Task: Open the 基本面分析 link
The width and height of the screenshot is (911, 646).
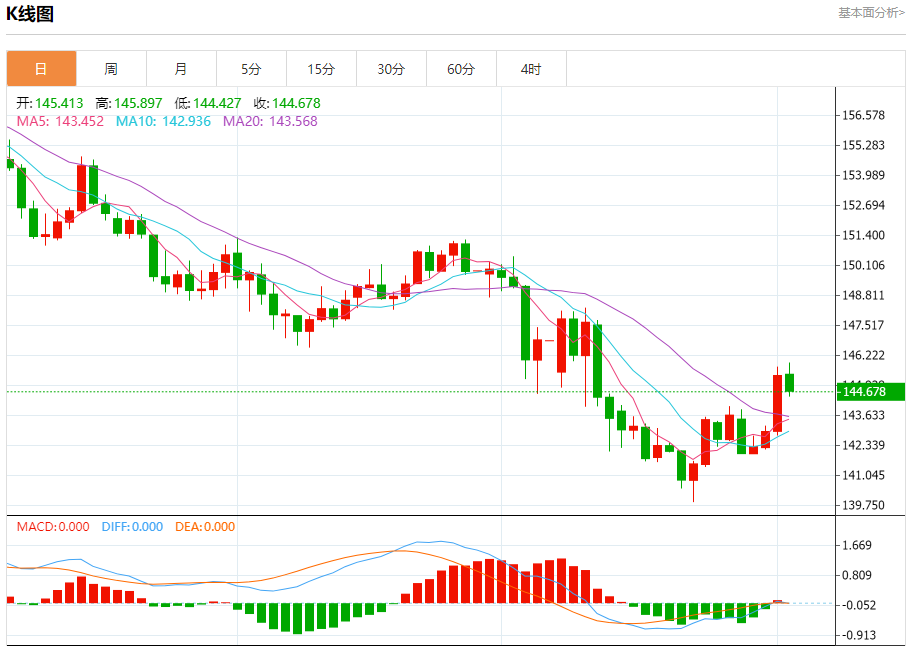Action: coord(871,13)
